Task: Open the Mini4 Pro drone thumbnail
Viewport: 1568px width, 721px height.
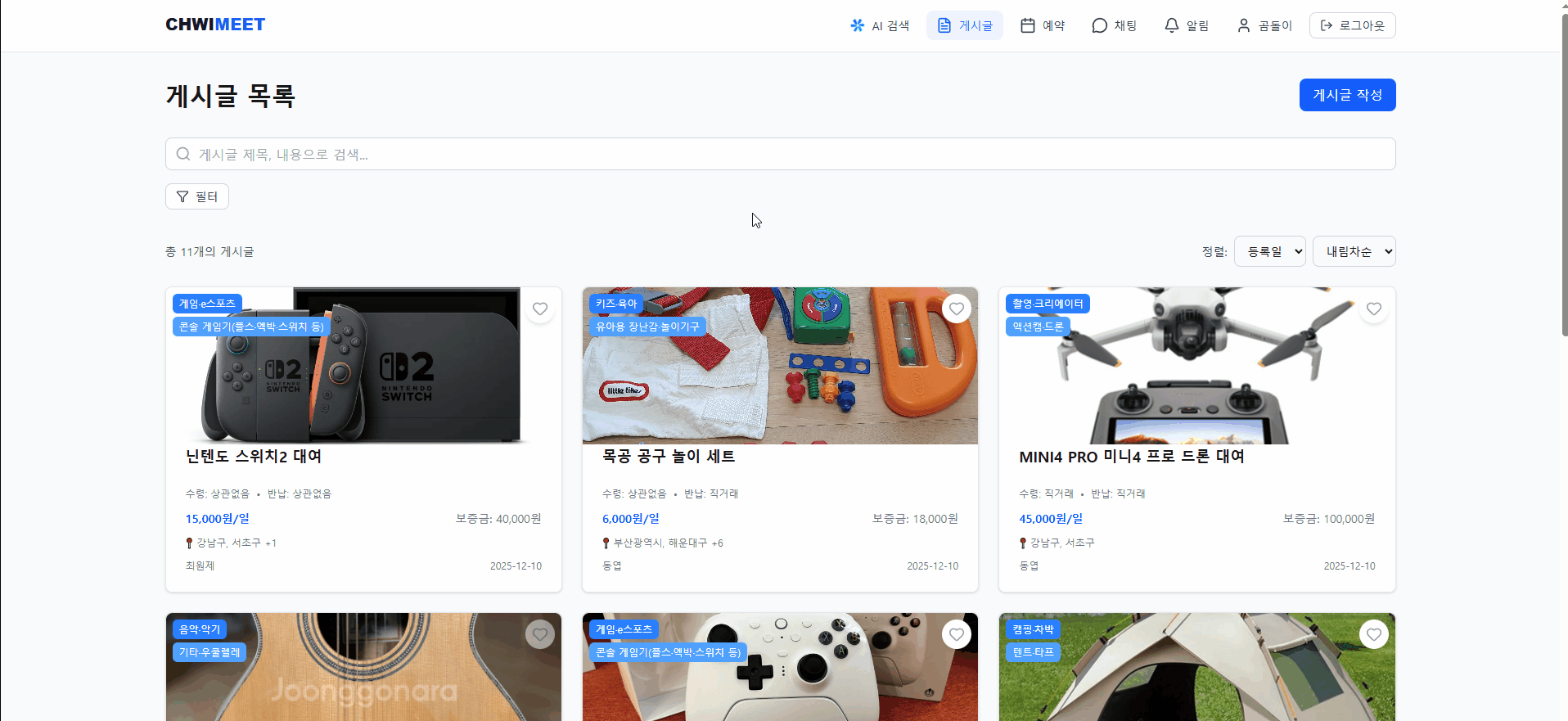Action: [x=1197, y=366]
